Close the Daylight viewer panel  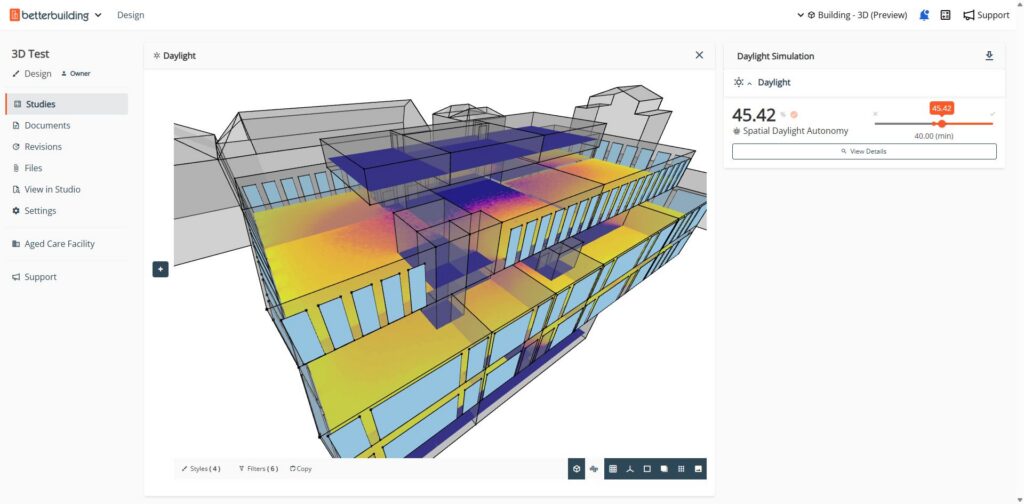699,55
